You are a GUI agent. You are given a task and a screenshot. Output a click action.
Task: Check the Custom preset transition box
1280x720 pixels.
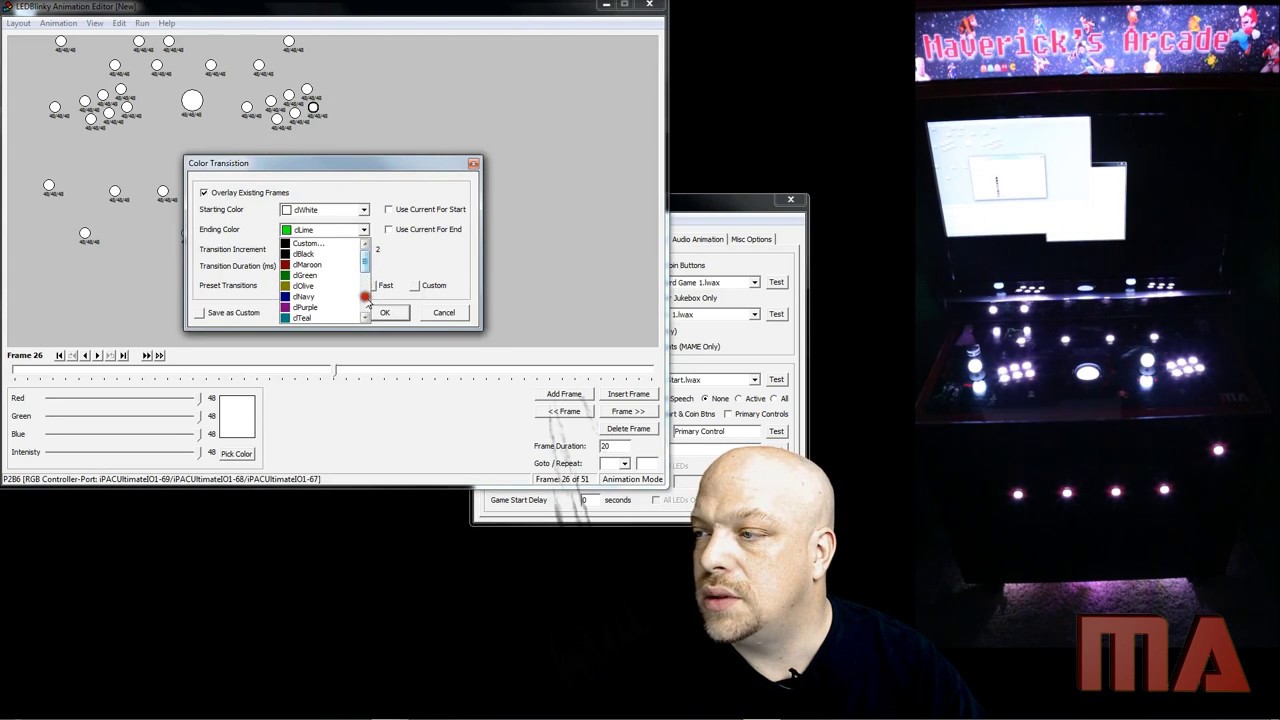[x=415, y=285]
